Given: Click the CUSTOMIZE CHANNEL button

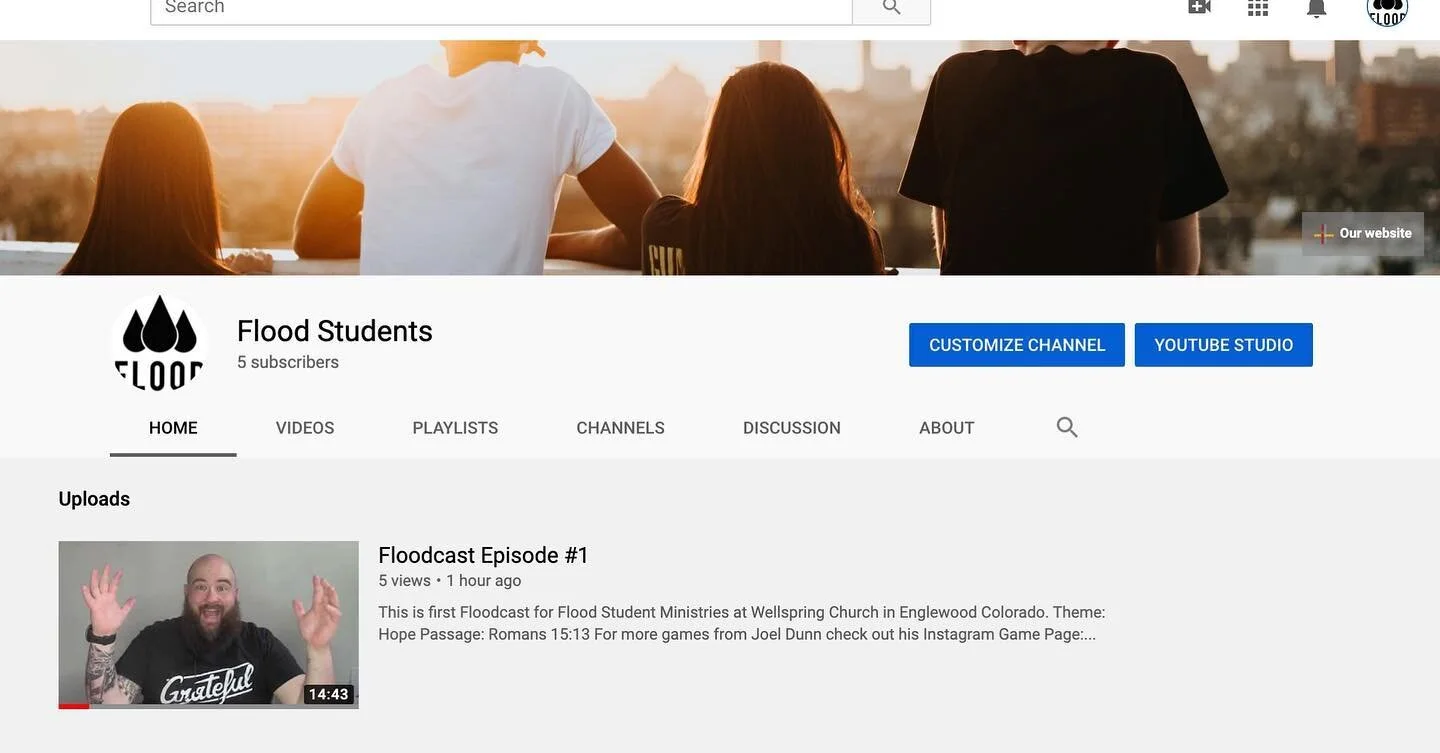Looking at the screenshot, I should (x=1017, y=345).
